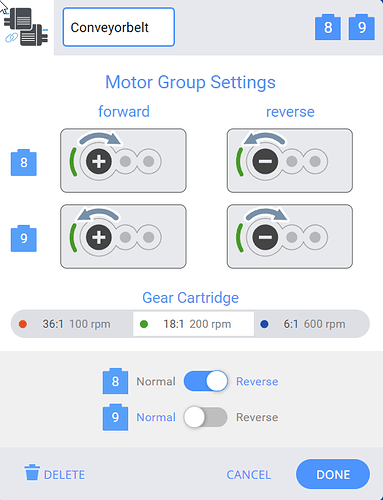The width and height of the screenshot is (383, 500).
Task: Click port 8 icon beside motor diagrams
Action: pyautogui.click(x=24, y=162)
